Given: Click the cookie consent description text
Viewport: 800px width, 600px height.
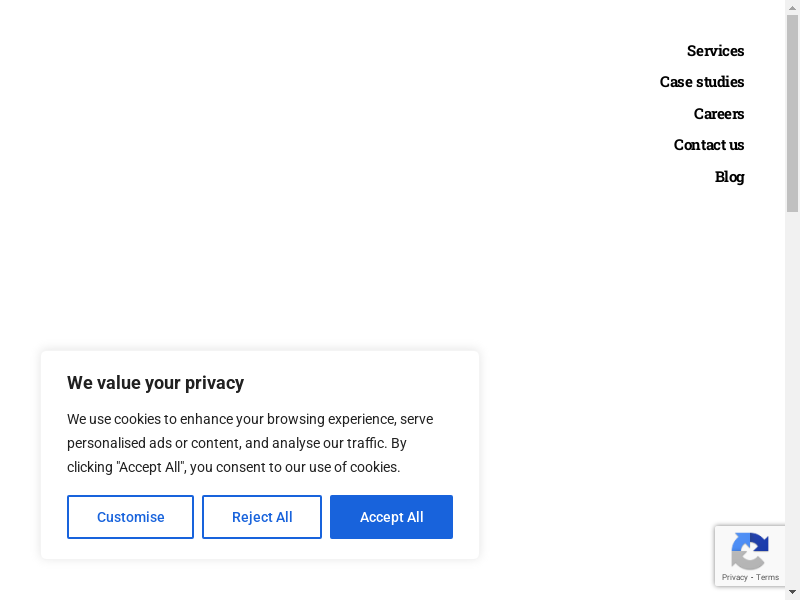Looking at the screenshot, I should click(x=250, y=443).
